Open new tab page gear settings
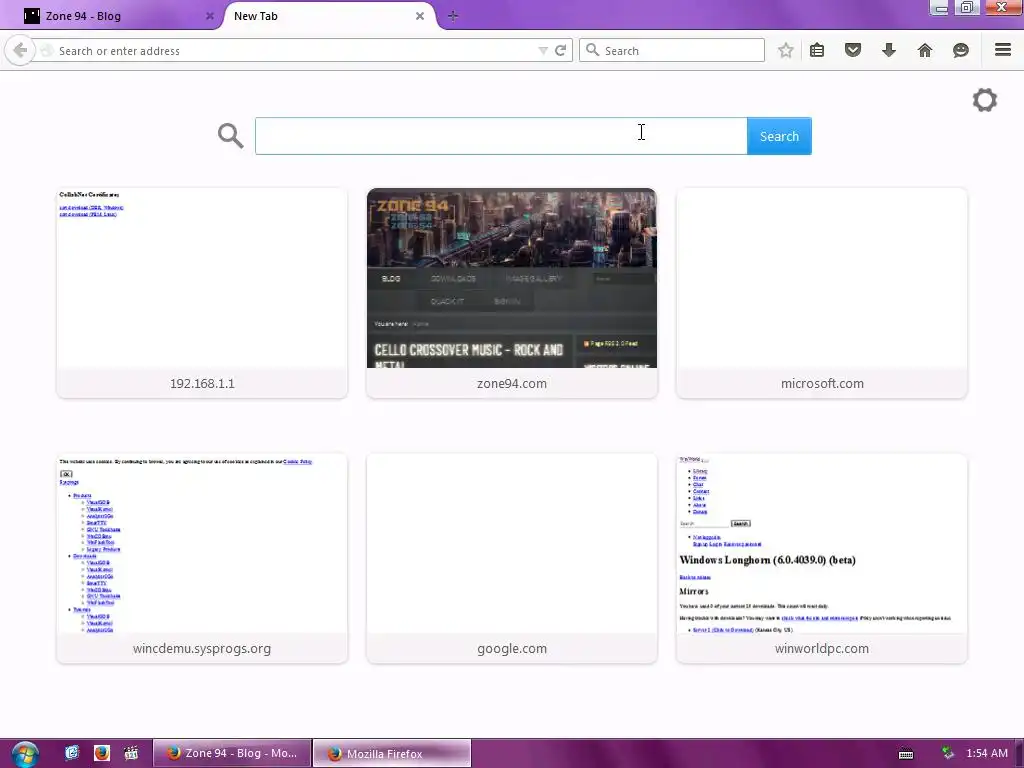This screenshot has height=768, width=1024. [985, 100]
